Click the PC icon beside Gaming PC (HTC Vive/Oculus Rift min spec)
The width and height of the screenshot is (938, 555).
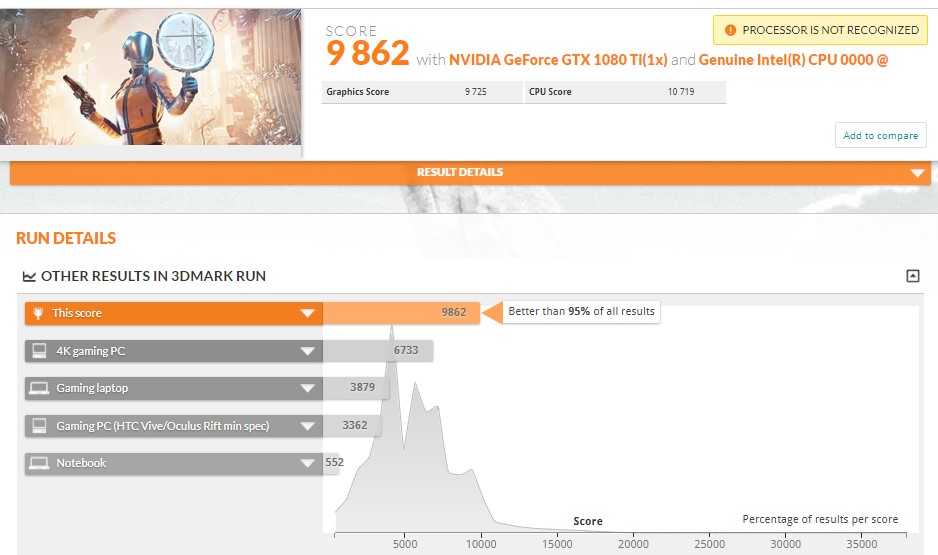pos(39,426)
